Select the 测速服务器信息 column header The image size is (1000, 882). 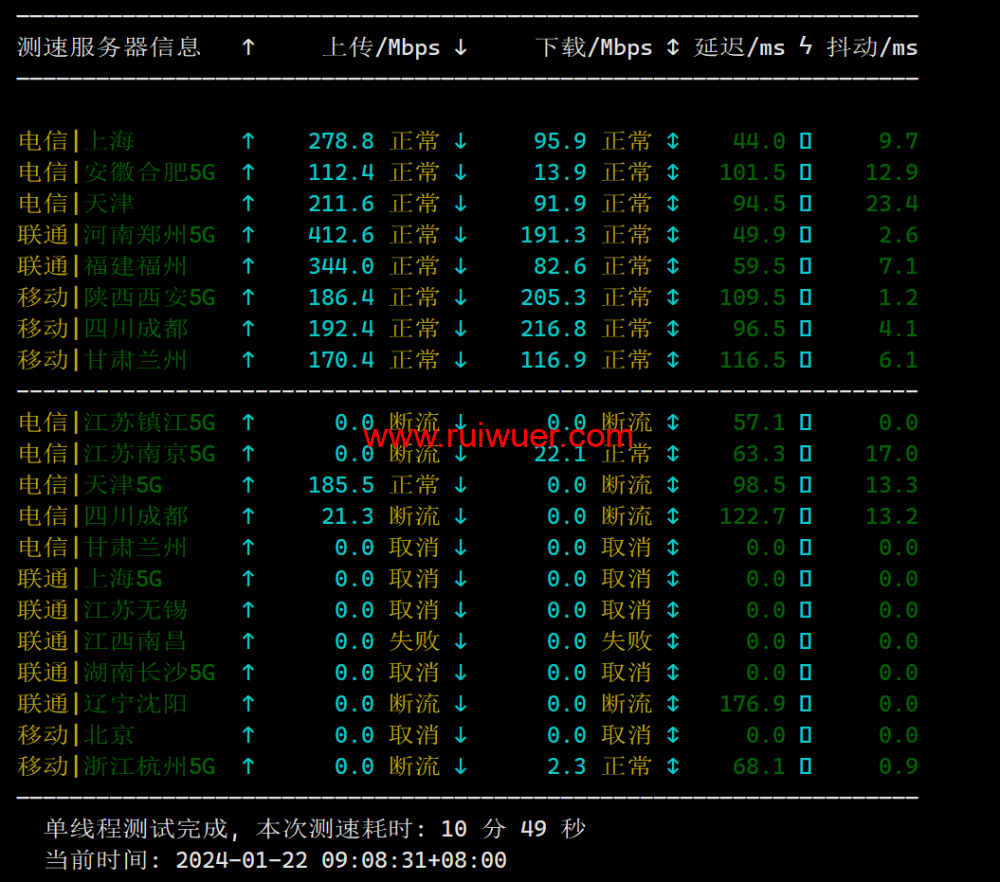click(109, 47)
